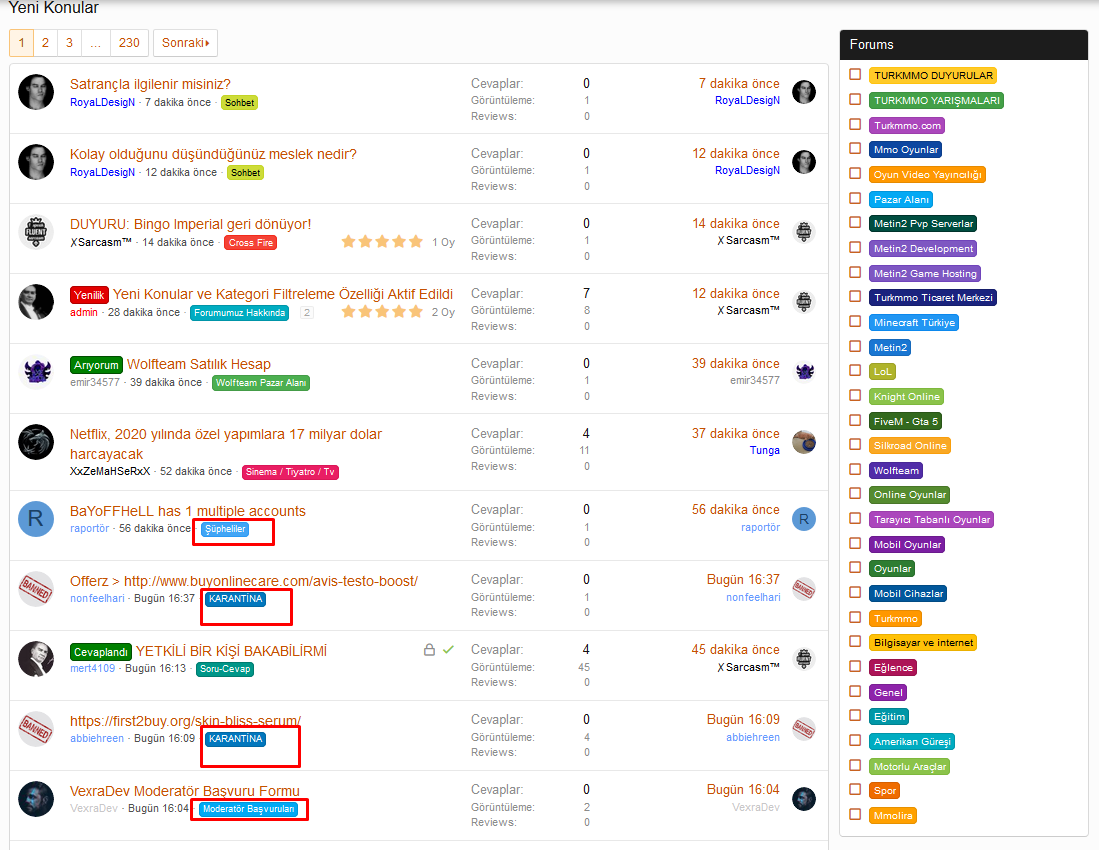Check the TURKMMO YARIŞMALARI forum filter
1099x850 pixels.
(x=855, y=100)
